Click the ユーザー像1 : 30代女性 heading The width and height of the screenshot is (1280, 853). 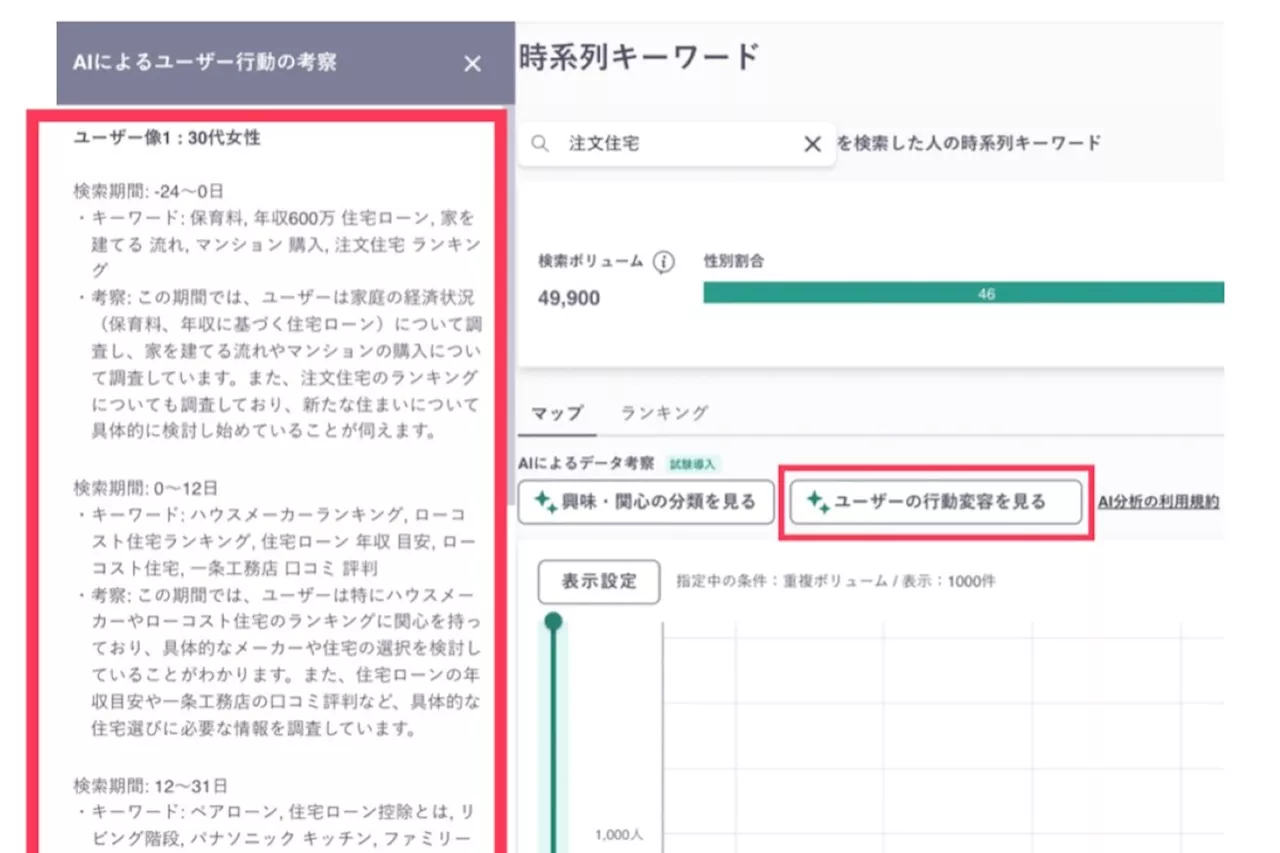coord(167,138)
